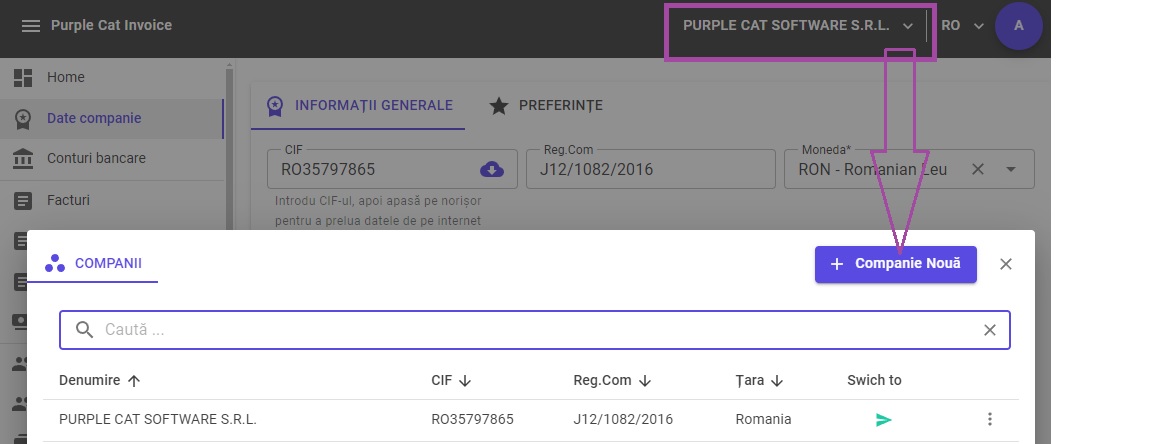The height and width of the screenshot is (444, 1166).
Task: Clear the Moneda currency selection
Action: tap(979, 169)
